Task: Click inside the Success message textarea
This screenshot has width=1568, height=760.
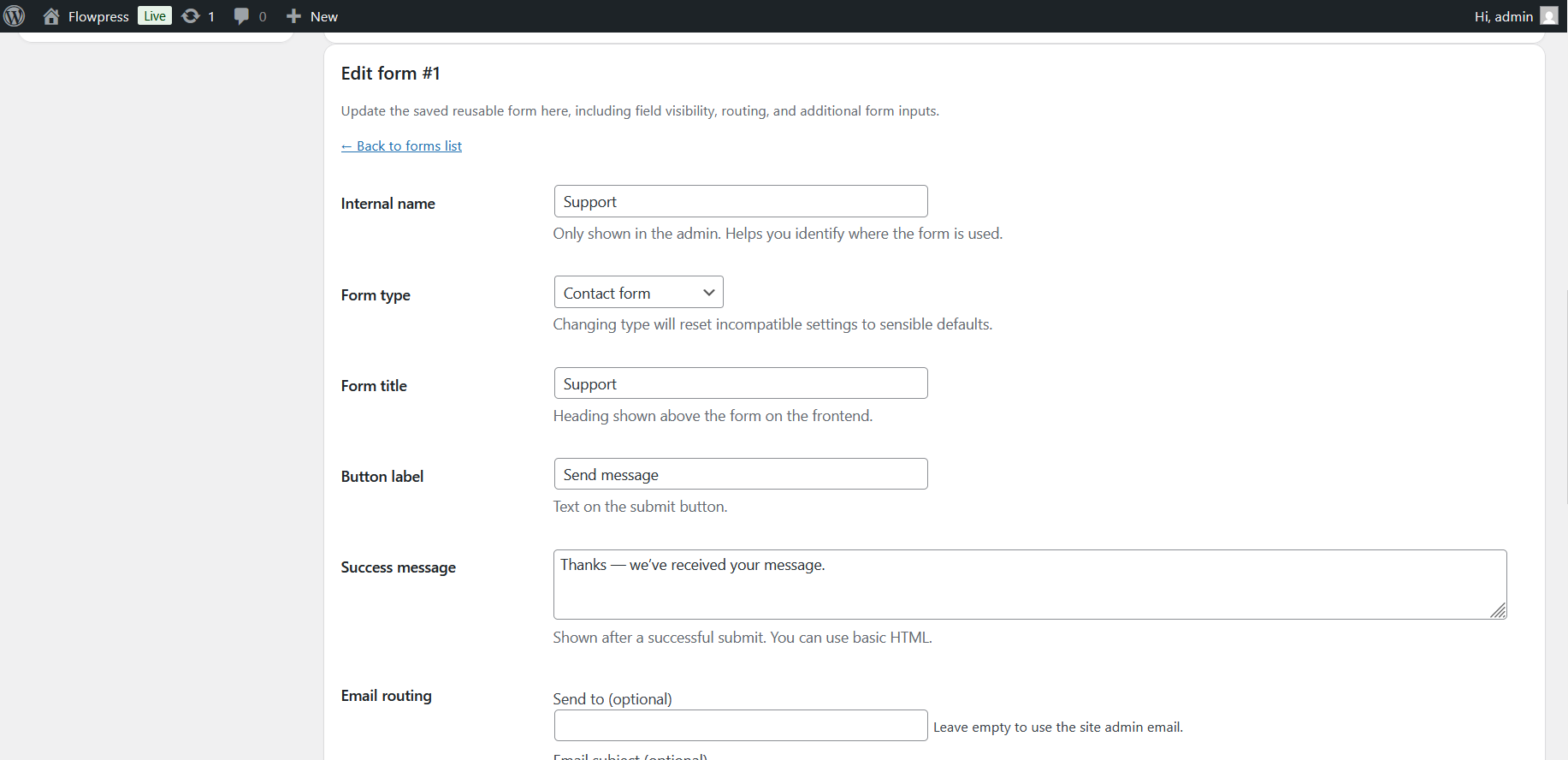Action: [x=1030, y=585]
